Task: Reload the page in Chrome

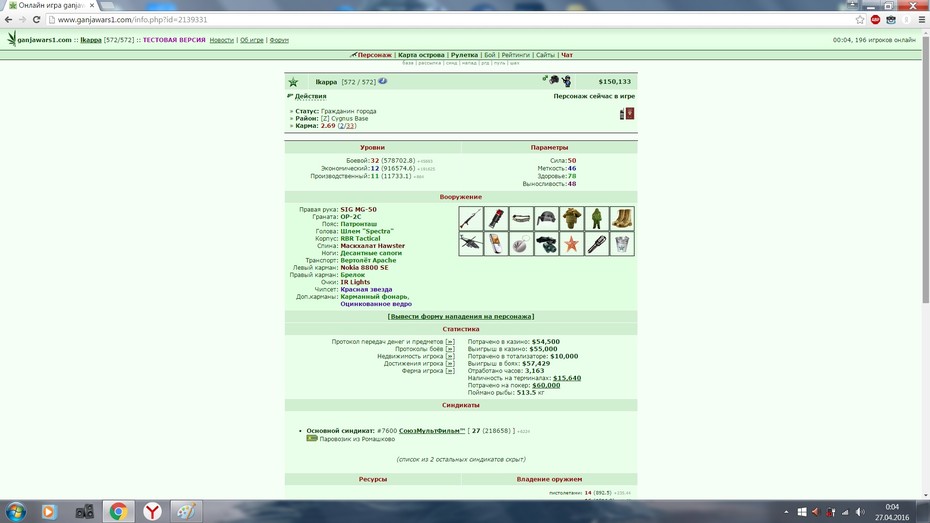Action: click(36, 20)
